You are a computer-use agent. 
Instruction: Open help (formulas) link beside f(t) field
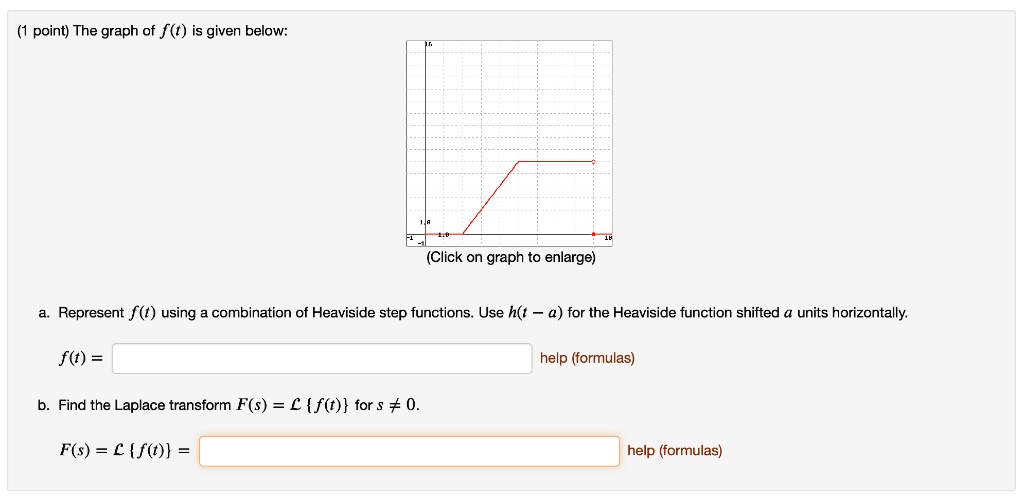[587, 358]
